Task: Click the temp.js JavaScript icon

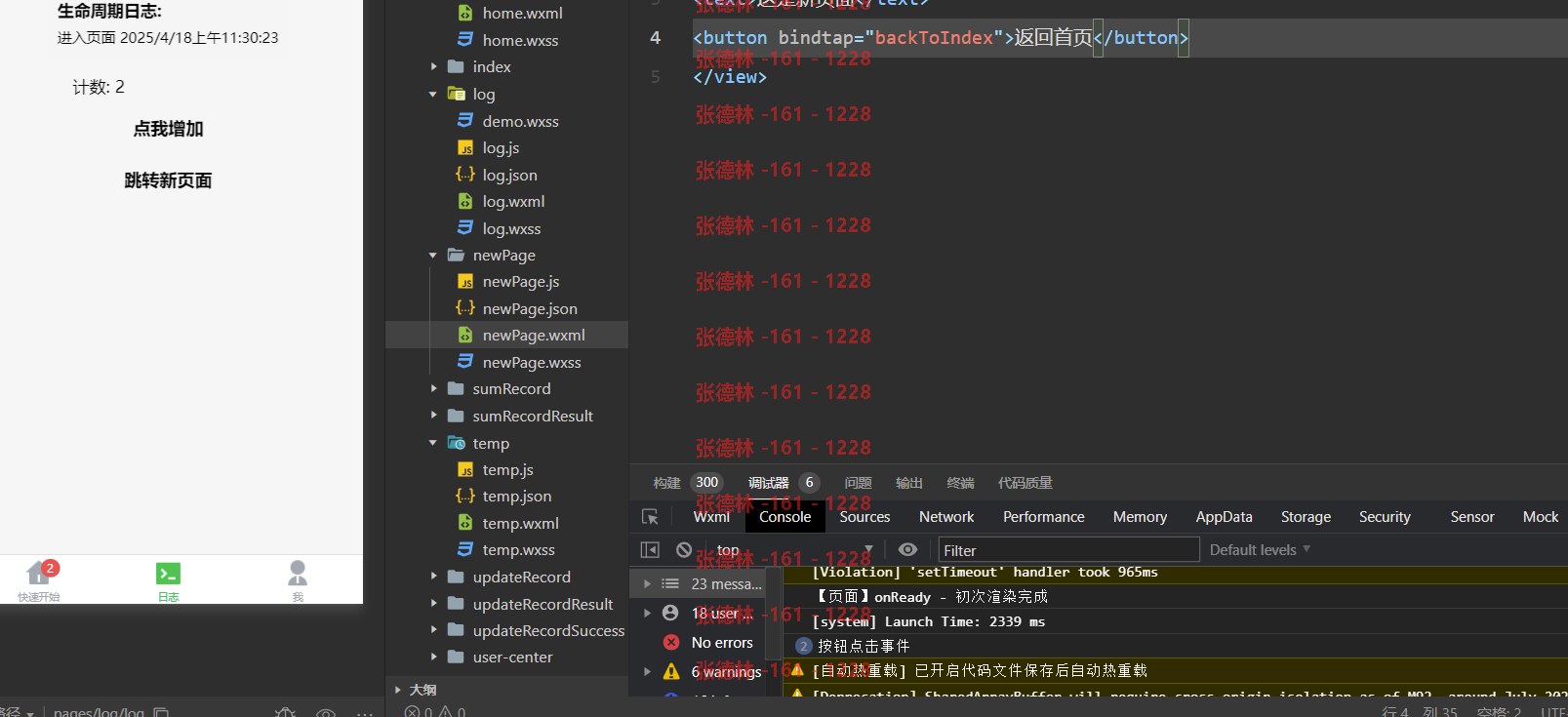Action: click(x=465, y=469)
